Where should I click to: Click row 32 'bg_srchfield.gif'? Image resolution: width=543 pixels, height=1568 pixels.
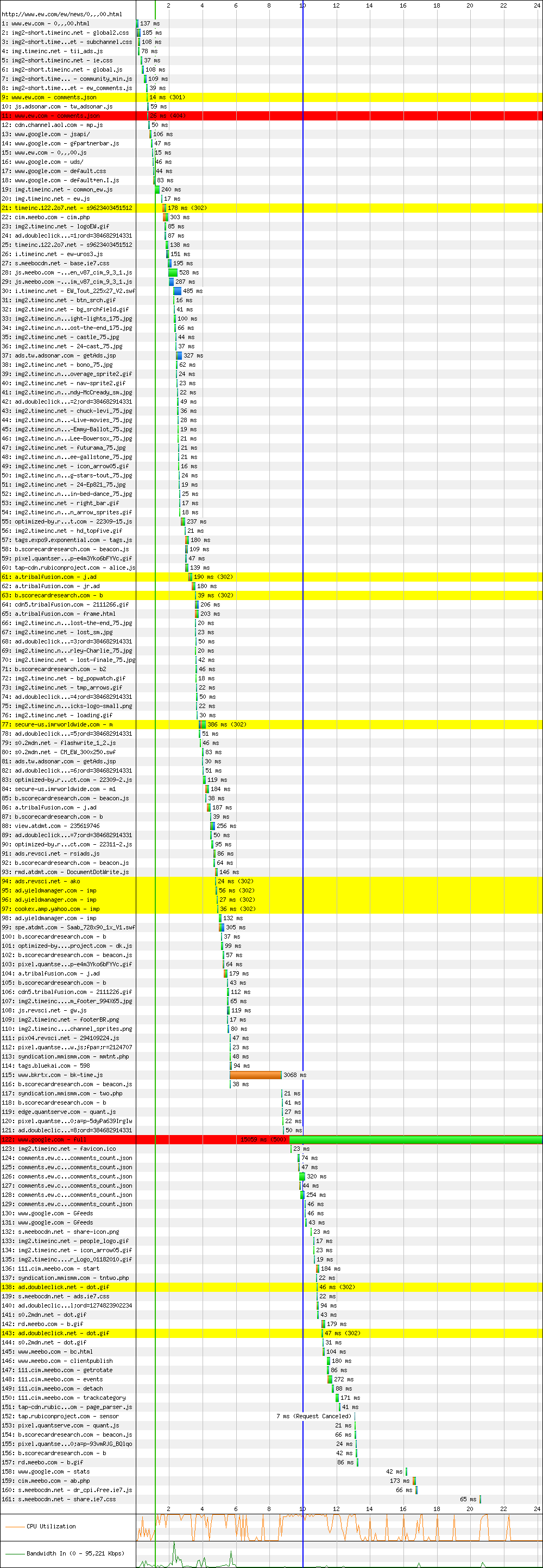[x=271, y=309]
